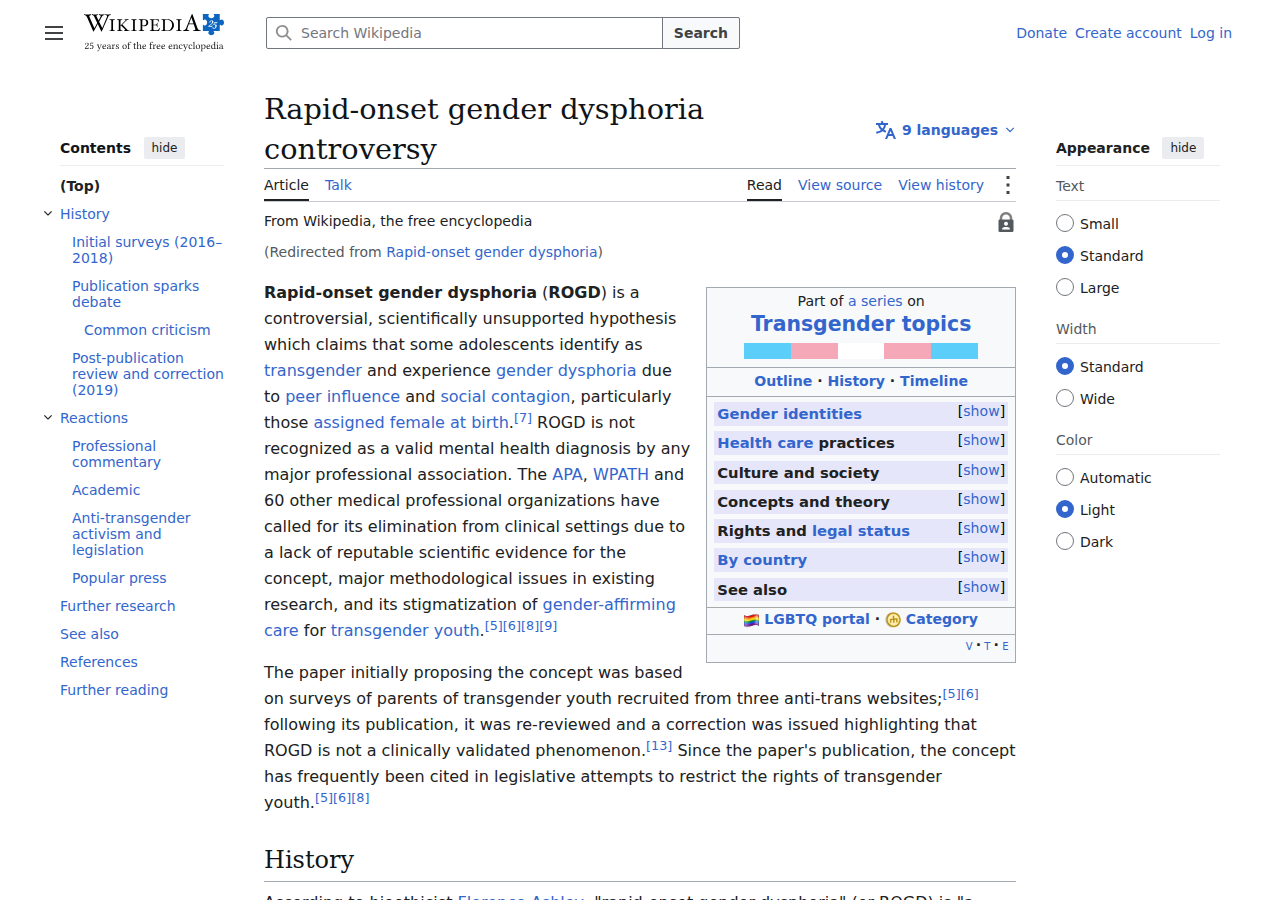Select Small text size

1065,224
